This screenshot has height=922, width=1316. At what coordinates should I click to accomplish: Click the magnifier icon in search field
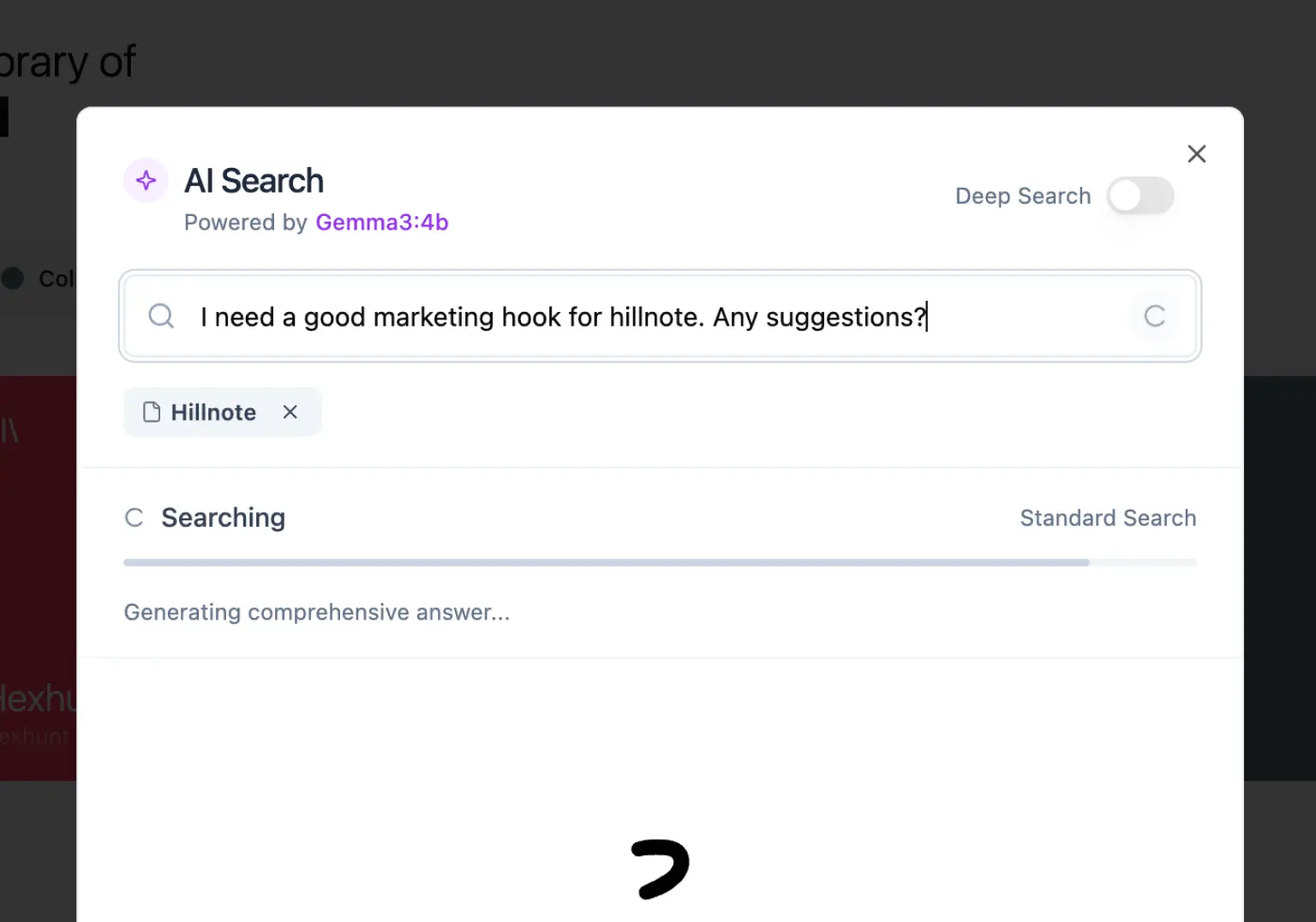[161, 316]
